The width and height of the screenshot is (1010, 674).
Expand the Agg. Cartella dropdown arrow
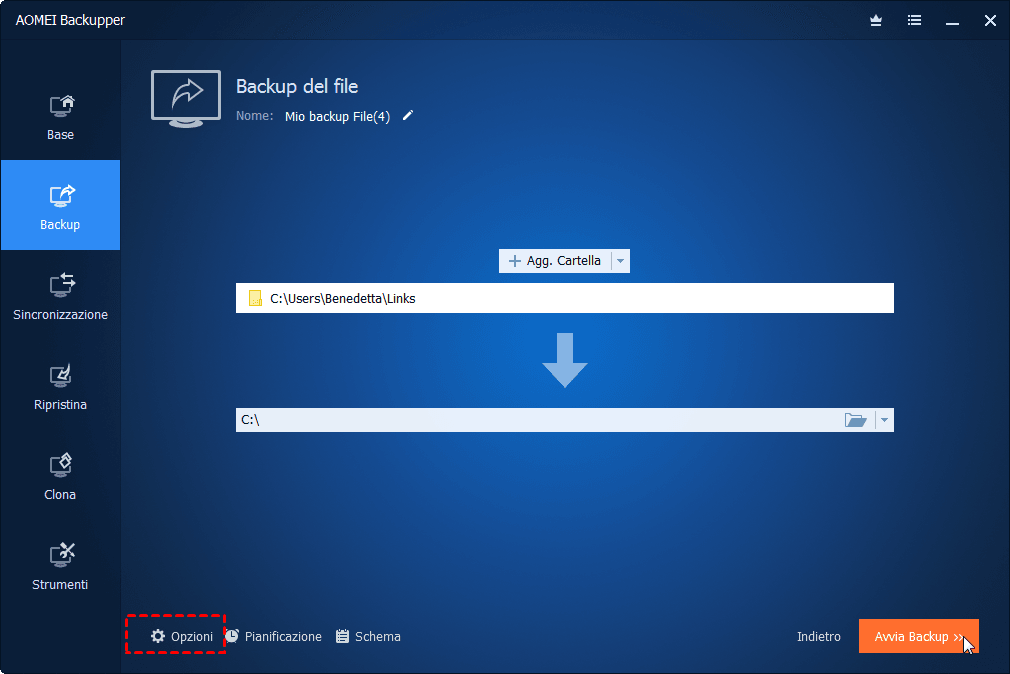(x=620, y=261)
